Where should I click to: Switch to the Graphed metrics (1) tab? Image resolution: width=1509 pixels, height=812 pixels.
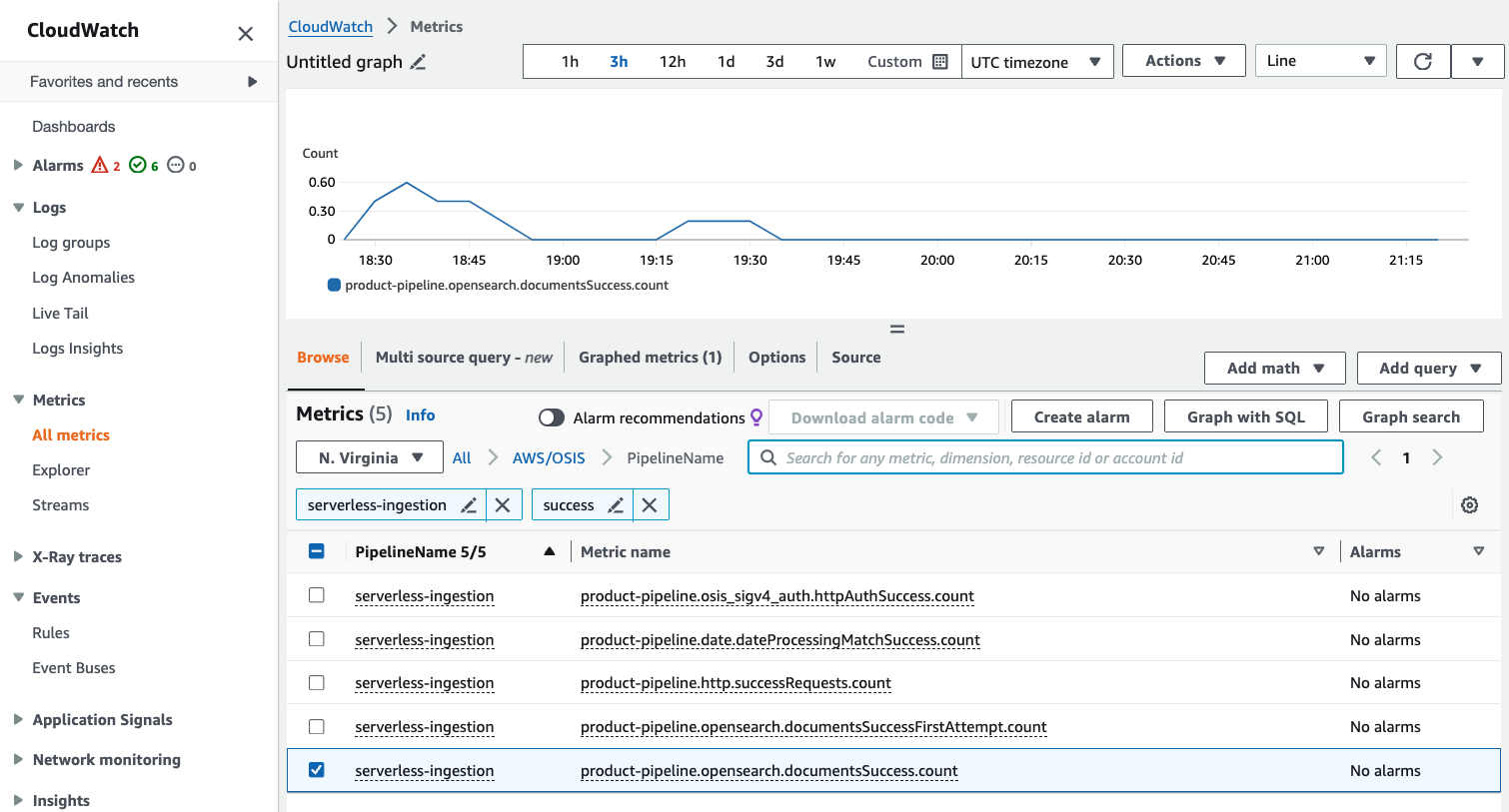tap(650, 358)
